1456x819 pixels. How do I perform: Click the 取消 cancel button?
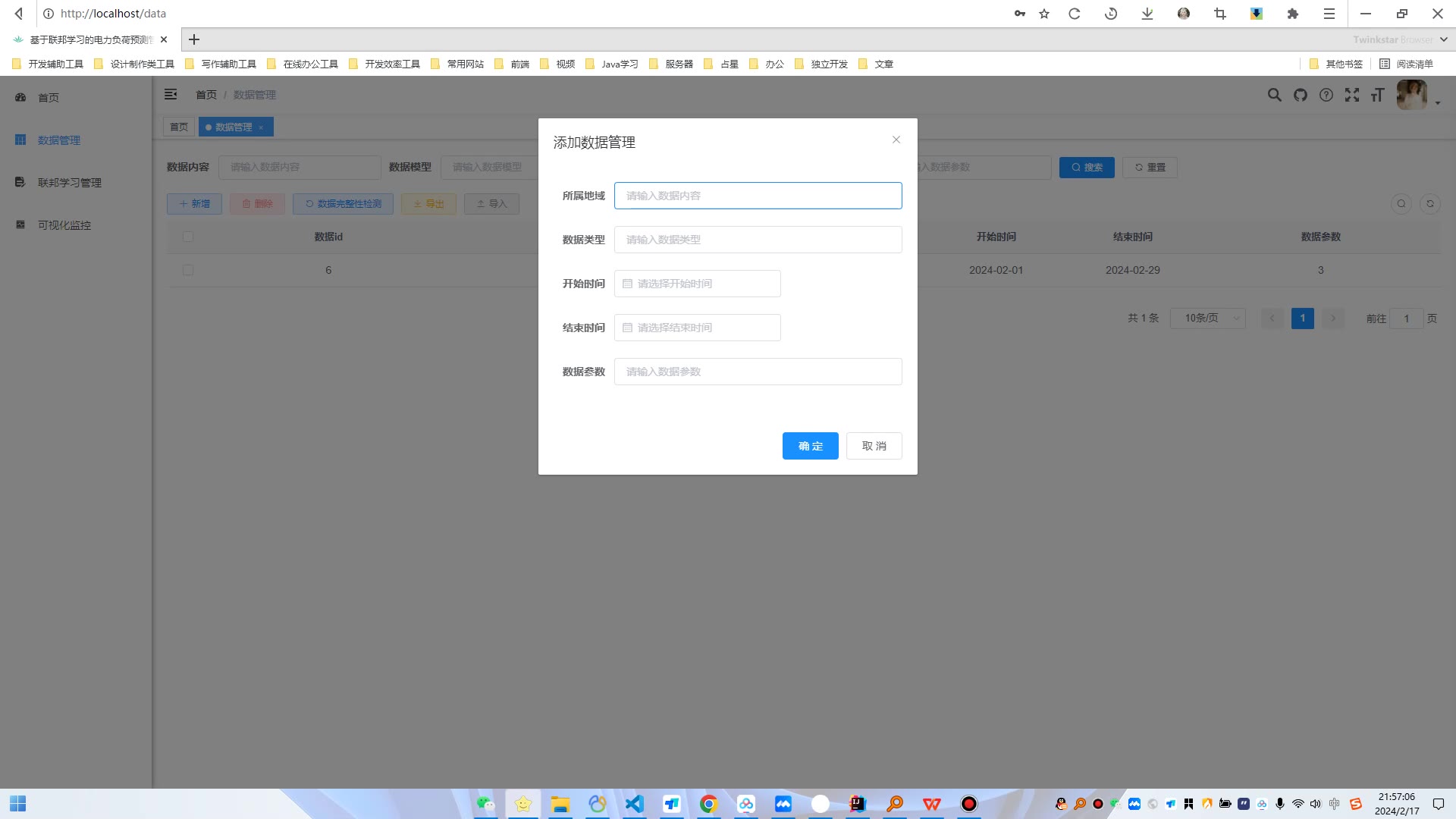pyautogui.click(x=874, y=446)
